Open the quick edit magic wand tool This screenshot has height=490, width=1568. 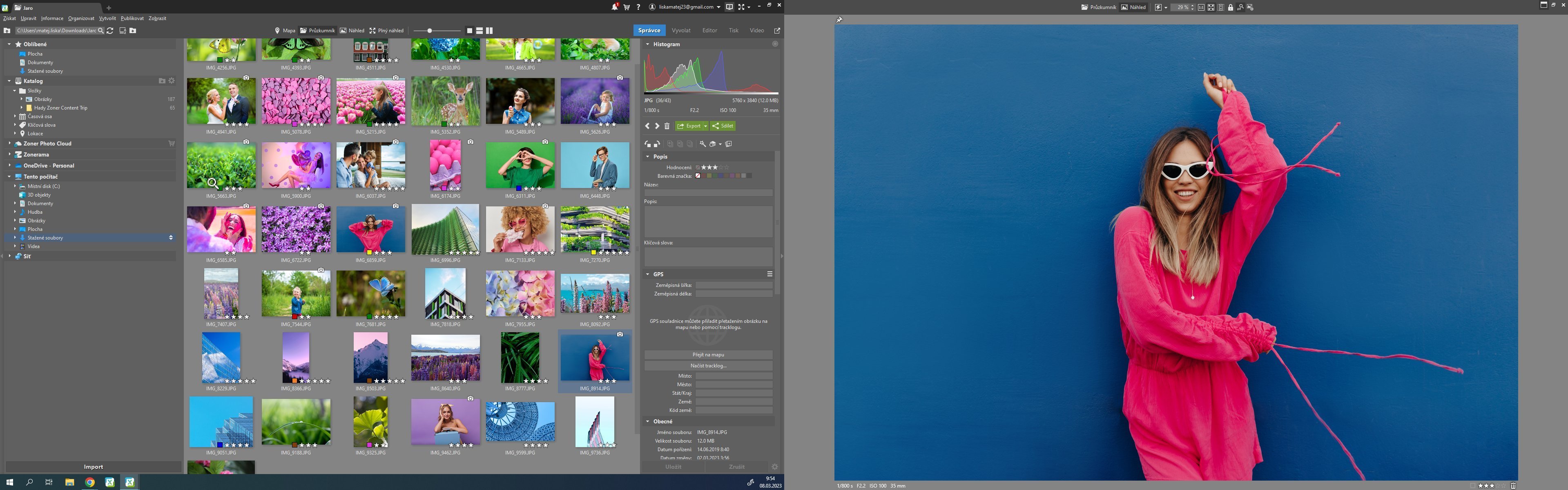pyautogui.click(x=703, y=144)
